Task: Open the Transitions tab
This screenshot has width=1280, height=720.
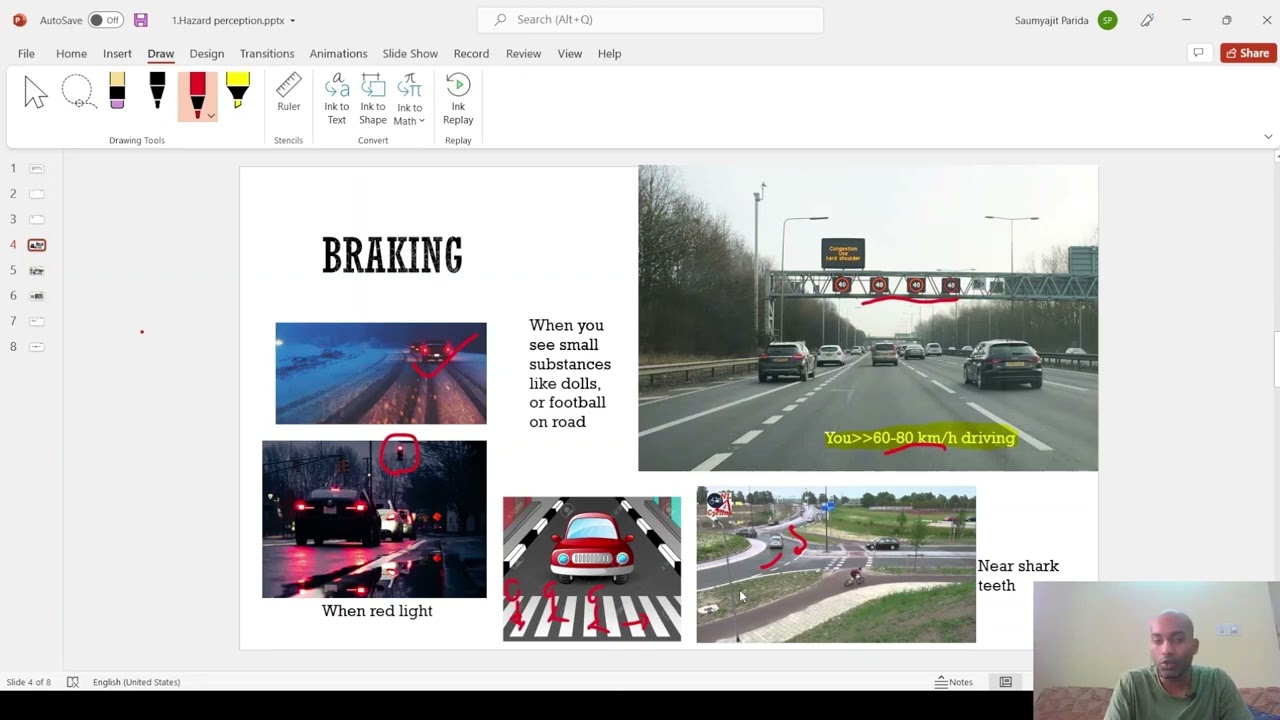Action: [x=267, y=54]
